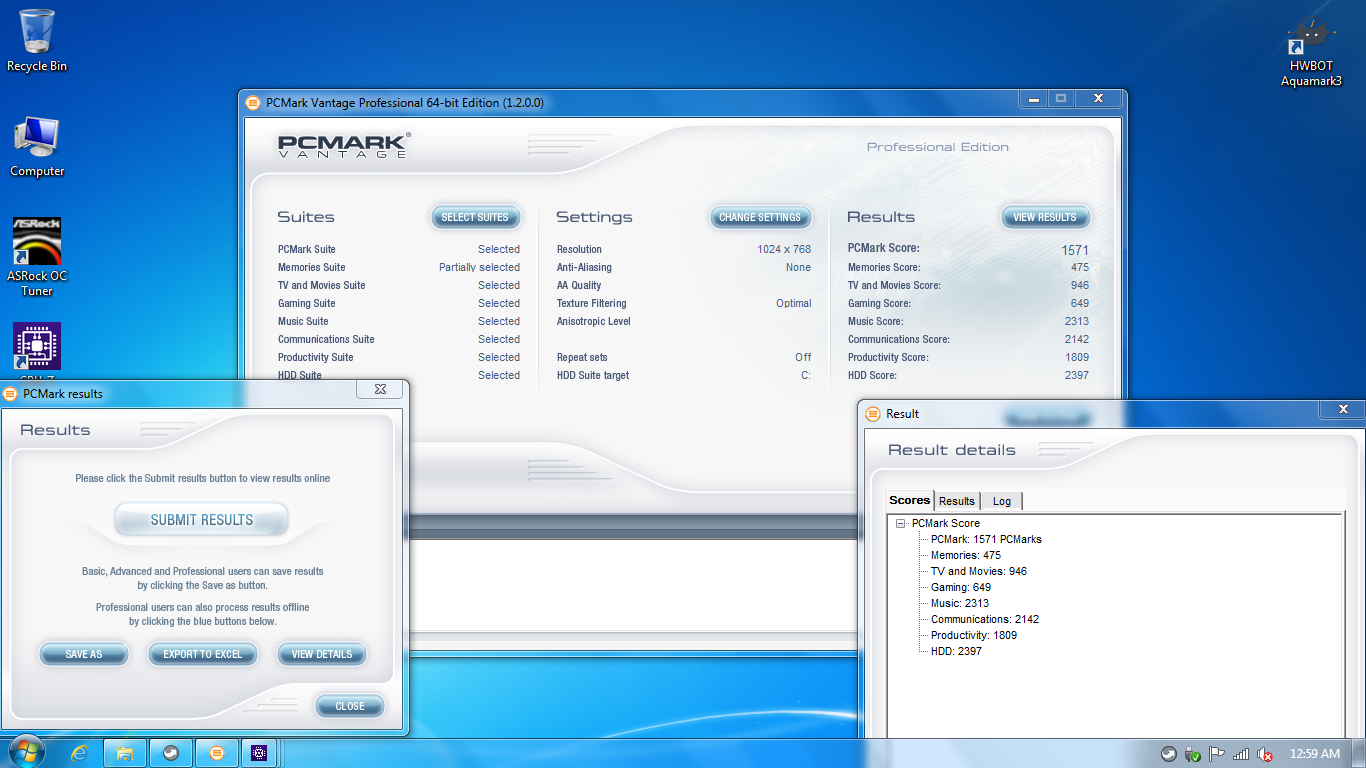The width and height of the screenshot is (1366, 768).
Task: Select the 'Productivity: 1809' tree row
Action: 974,635
